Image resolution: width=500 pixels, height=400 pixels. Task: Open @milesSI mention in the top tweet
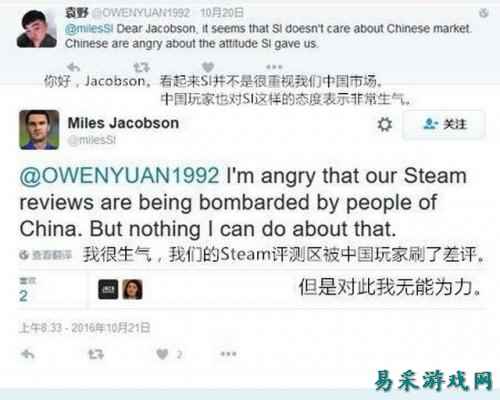(89, 29)
